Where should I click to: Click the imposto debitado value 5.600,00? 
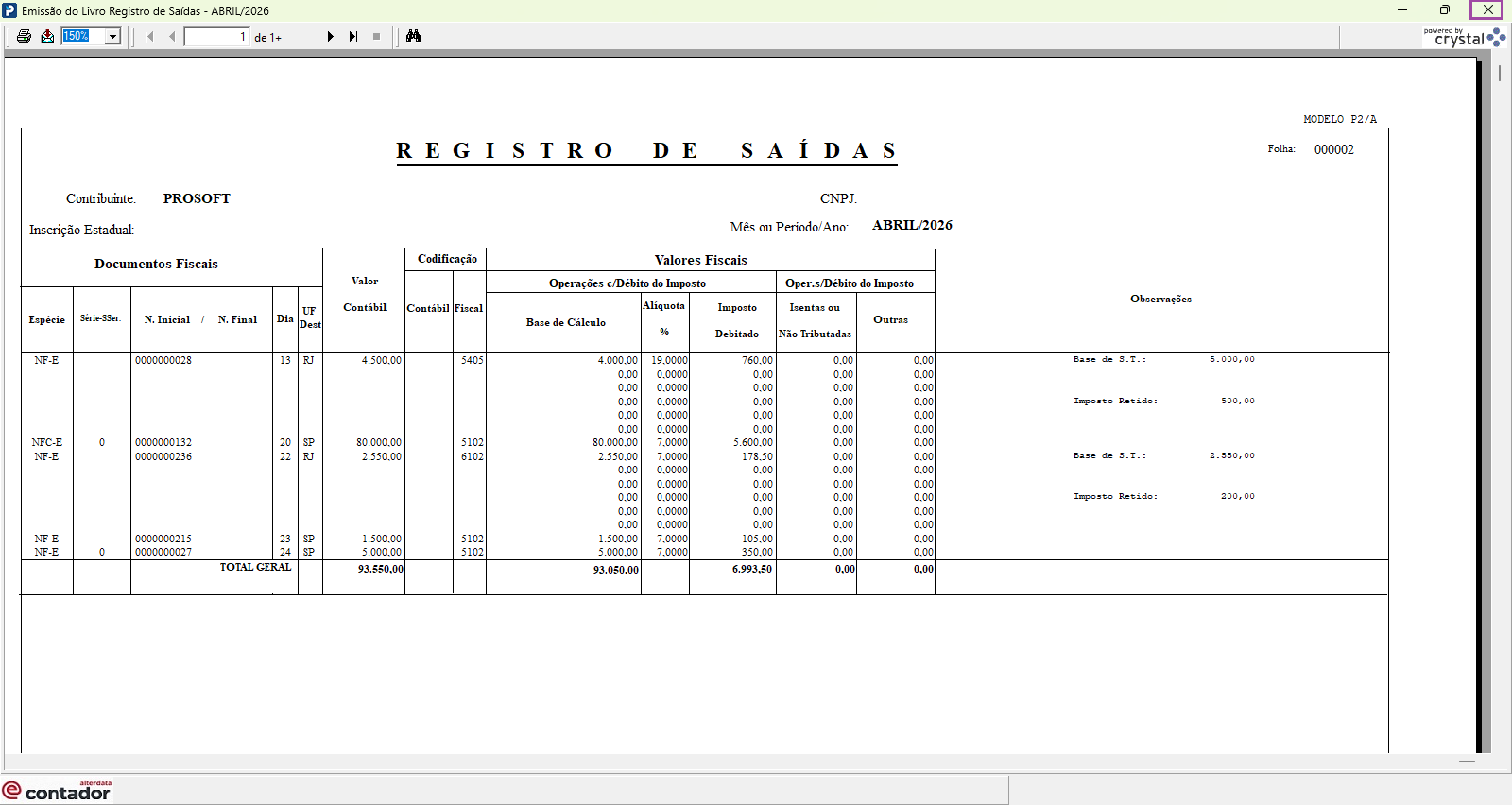[x=753, y=442]
